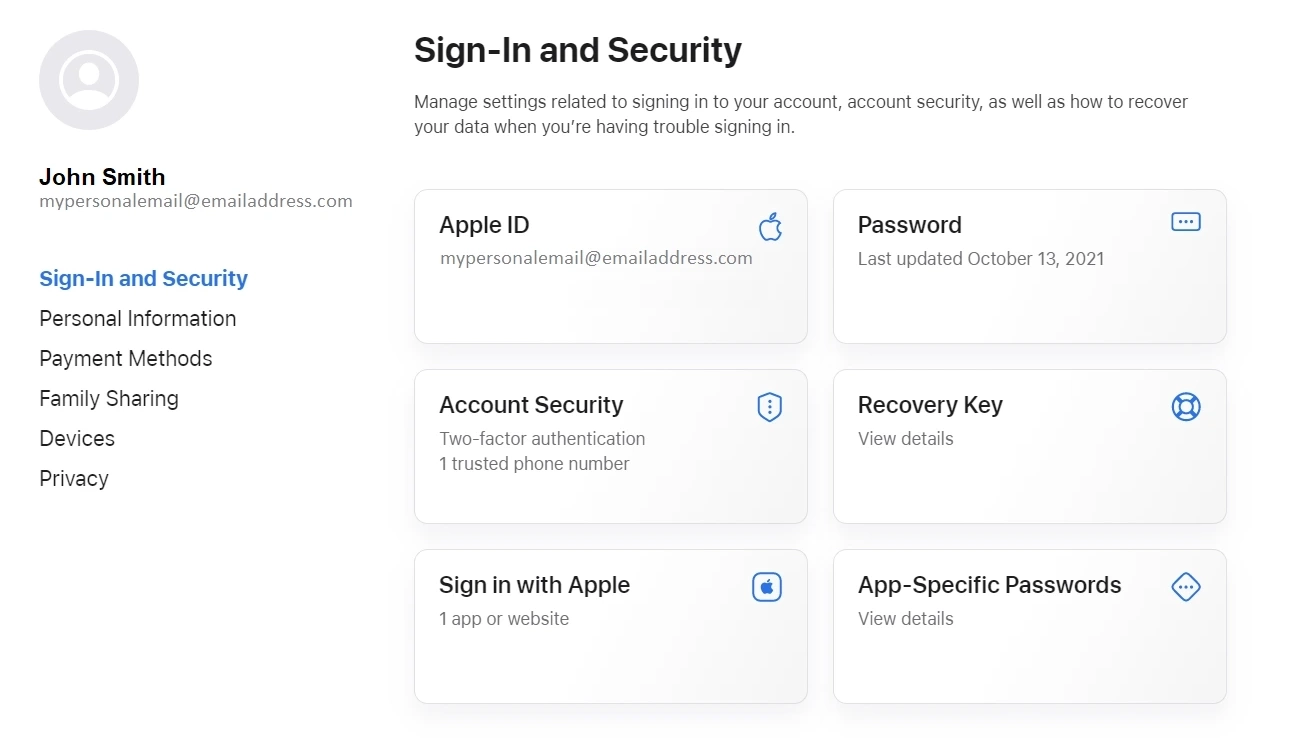Open Account Security card heading
The width and height of the screenshot is (1313, 738).
(531, 405)
